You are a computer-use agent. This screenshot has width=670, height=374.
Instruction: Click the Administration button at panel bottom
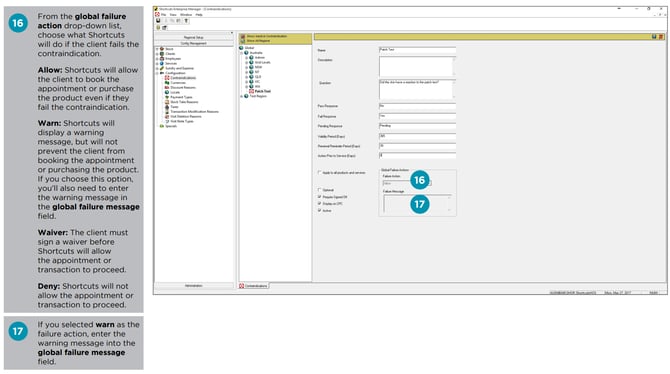pos(194,286)
